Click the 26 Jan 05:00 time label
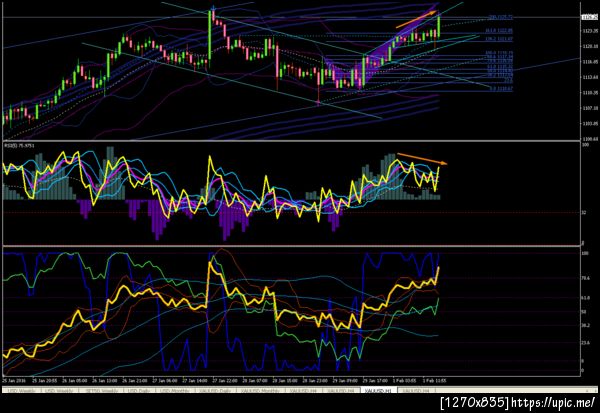The height and width of the screenshot is (413, 600). tap(73, 381)
